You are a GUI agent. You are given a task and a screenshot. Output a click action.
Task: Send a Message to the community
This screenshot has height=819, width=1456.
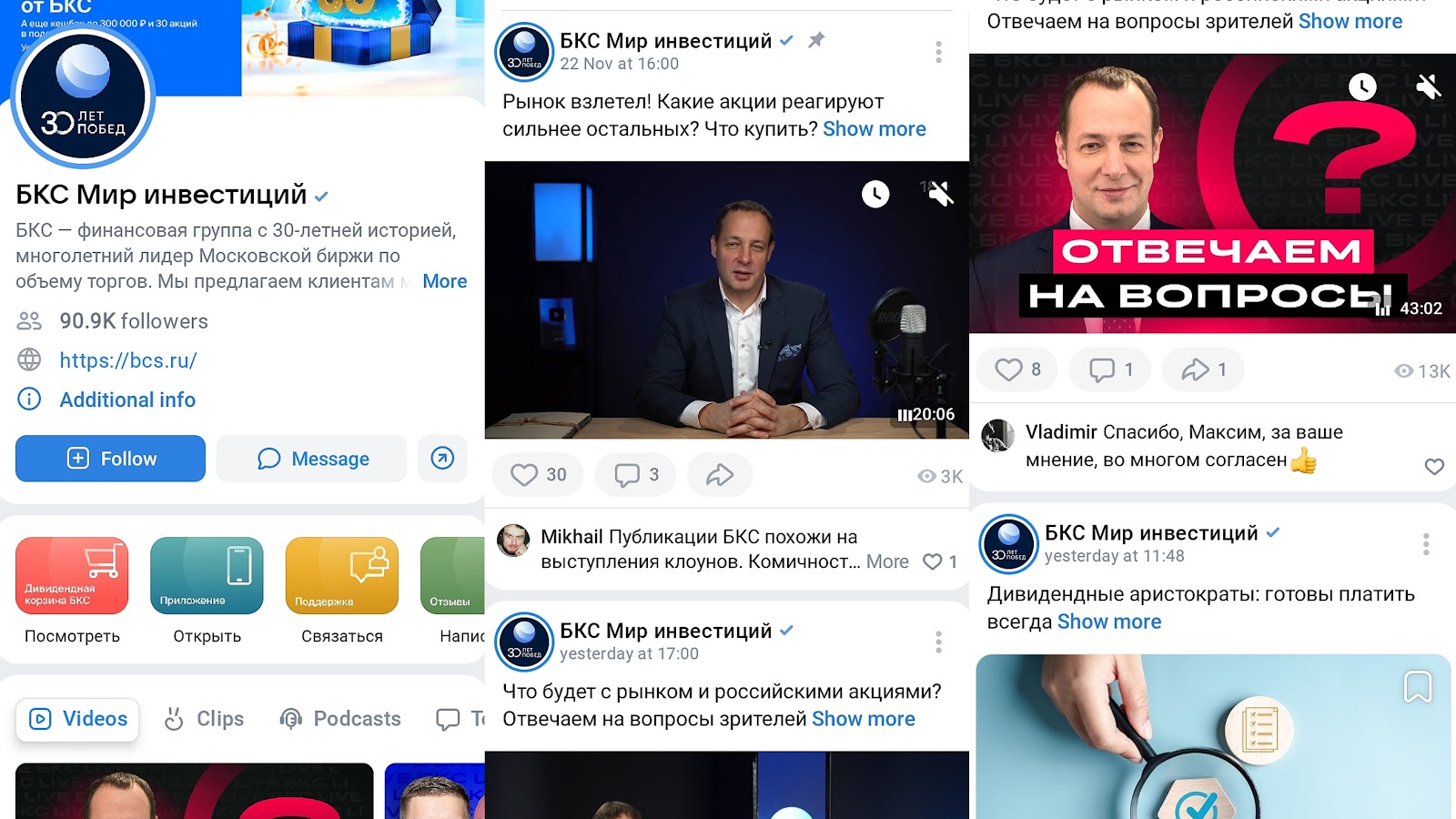(311, 459)
